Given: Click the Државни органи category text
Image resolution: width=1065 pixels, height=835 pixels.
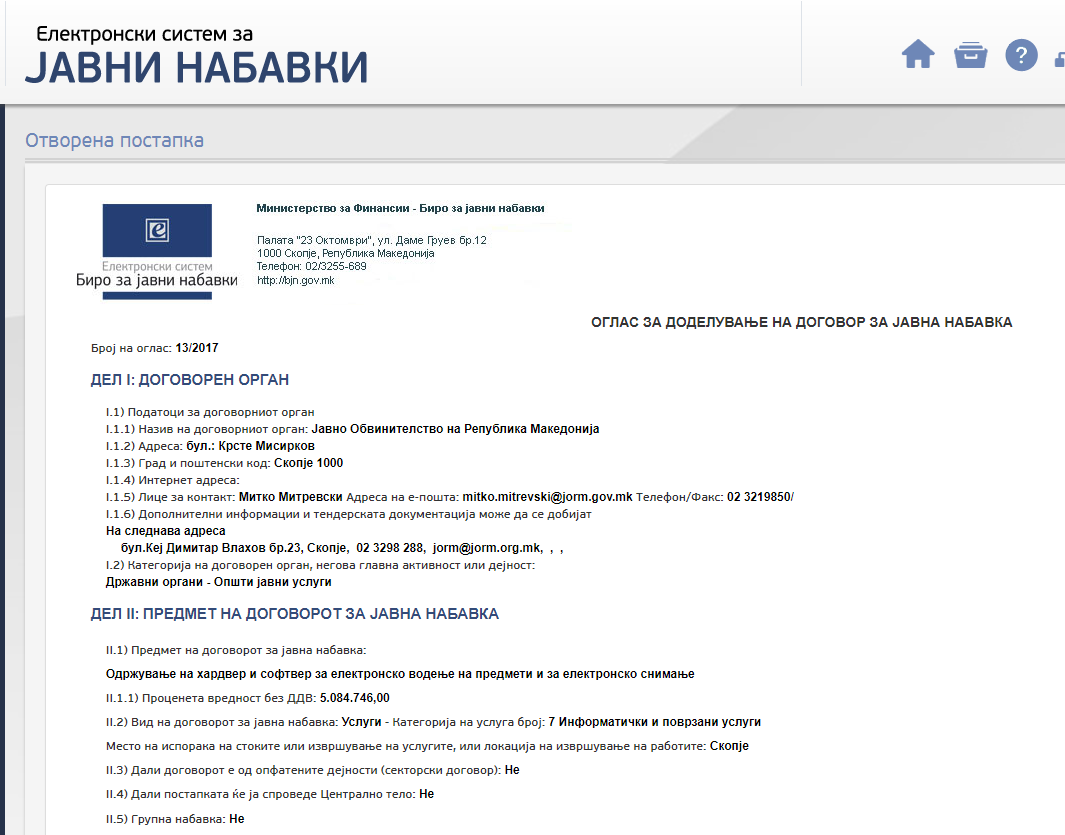Looking at the screenshot, I should coord(218,581).
